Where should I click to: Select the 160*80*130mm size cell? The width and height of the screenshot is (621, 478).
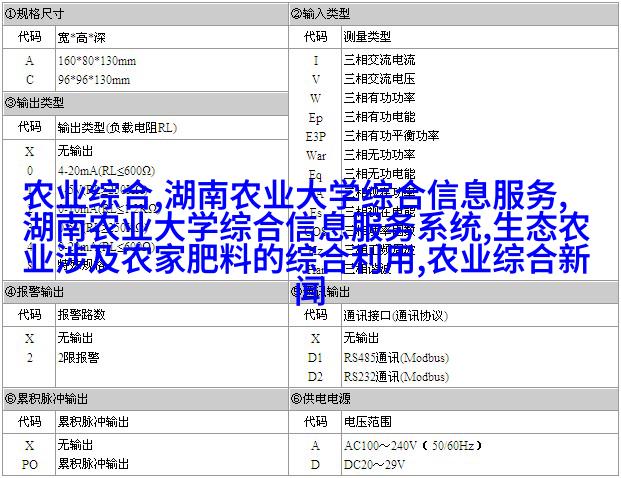click(x=97, y=61)
